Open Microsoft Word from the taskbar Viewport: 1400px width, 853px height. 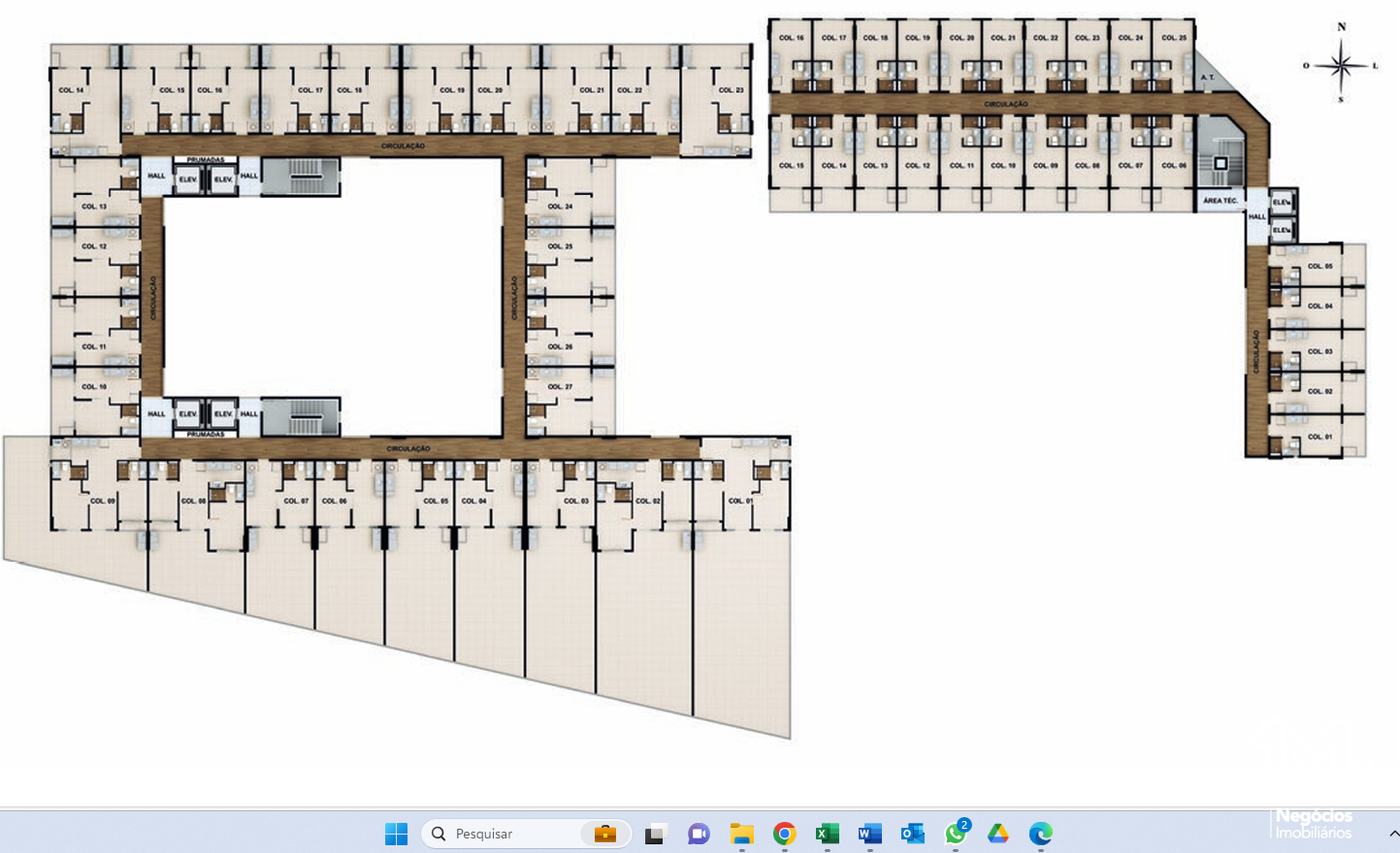(x=870, y=834)
